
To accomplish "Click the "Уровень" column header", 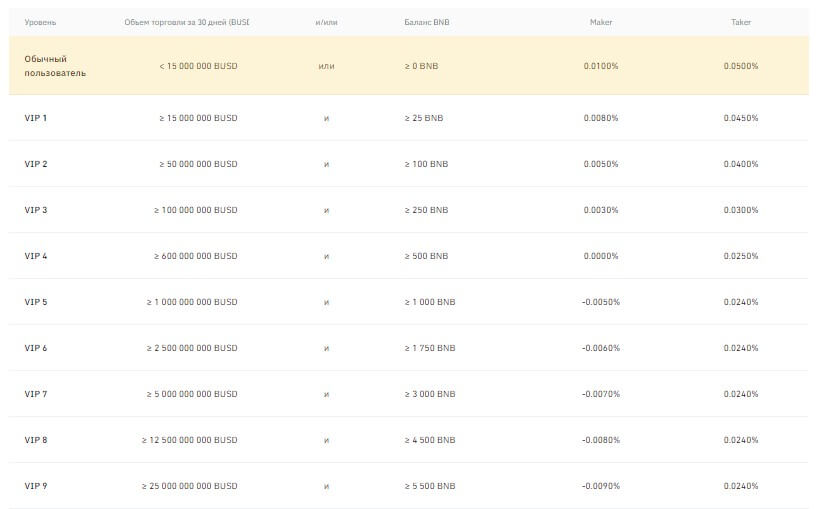I will [41, 22].
